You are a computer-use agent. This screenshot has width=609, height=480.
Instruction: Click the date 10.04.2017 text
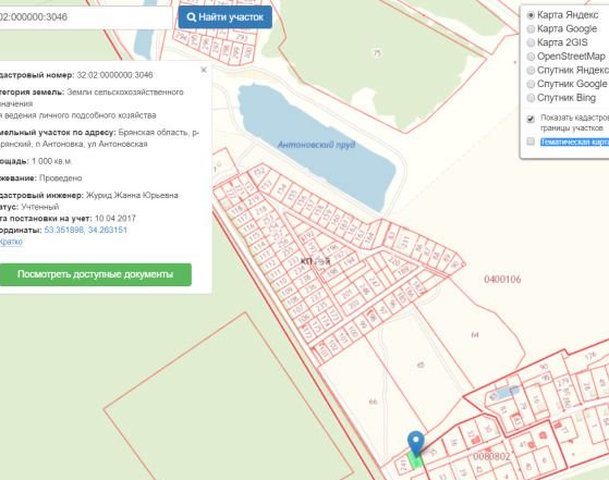click(x=115, y=218)
